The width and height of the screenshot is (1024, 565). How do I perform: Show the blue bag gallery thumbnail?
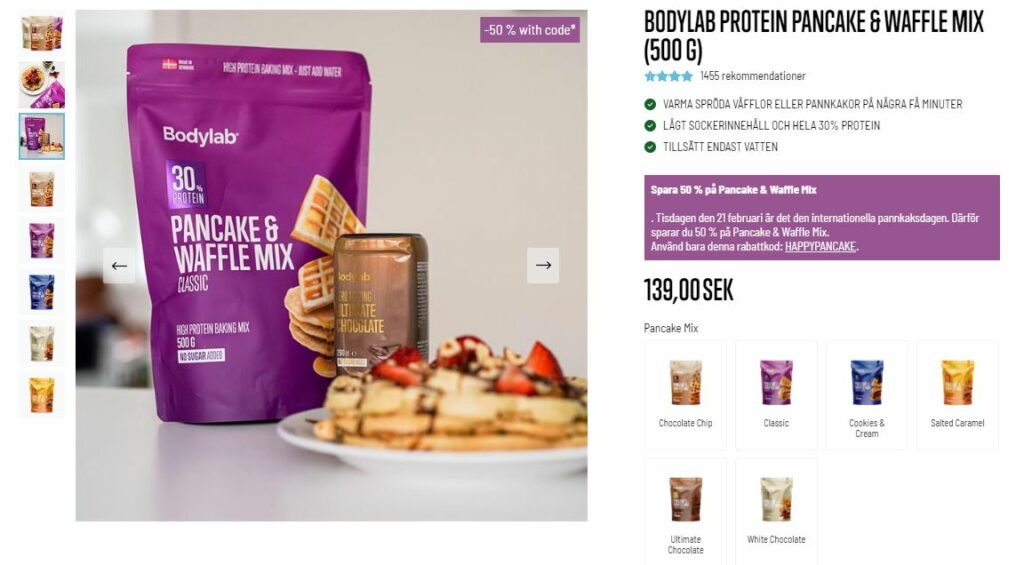42,292
